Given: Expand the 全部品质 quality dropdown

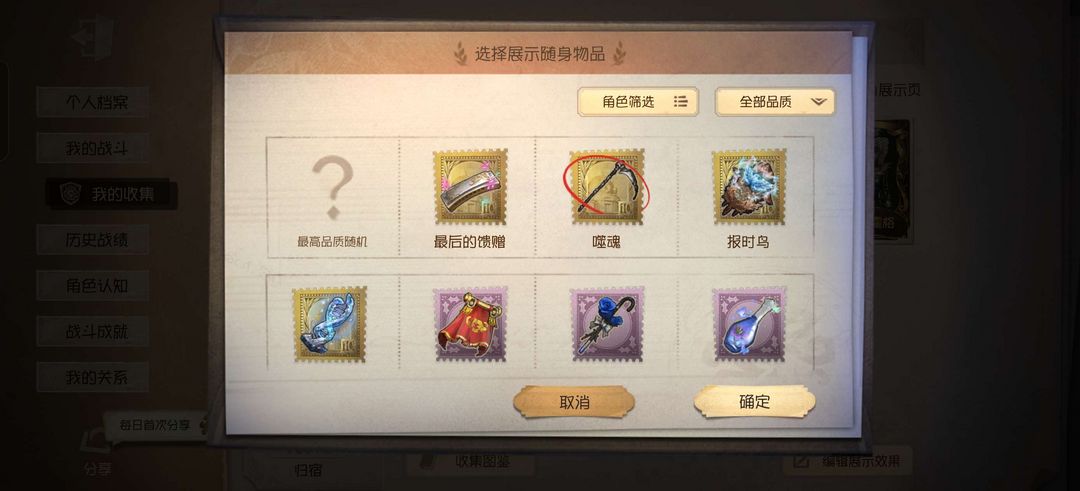Looking at the screenshot, I should click(775, 102).
